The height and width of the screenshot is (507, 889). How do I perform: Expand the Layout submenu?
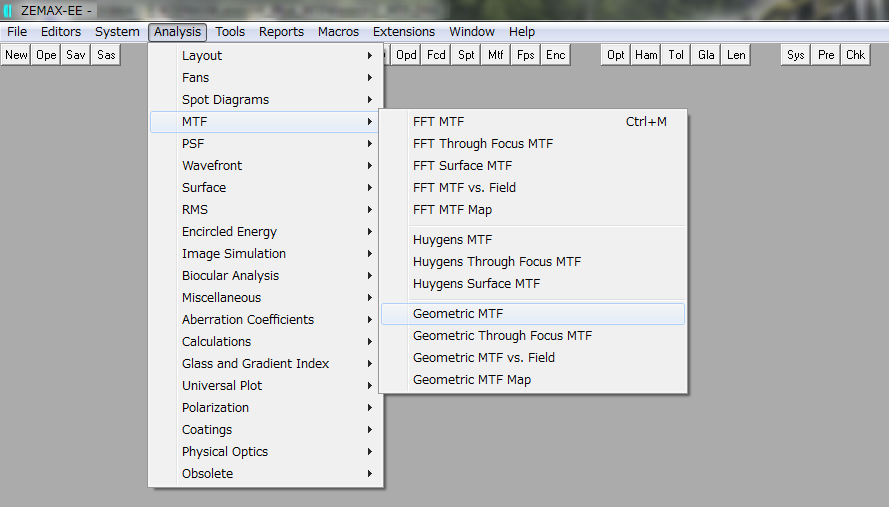pyautogui.click(x=266, y=56)
